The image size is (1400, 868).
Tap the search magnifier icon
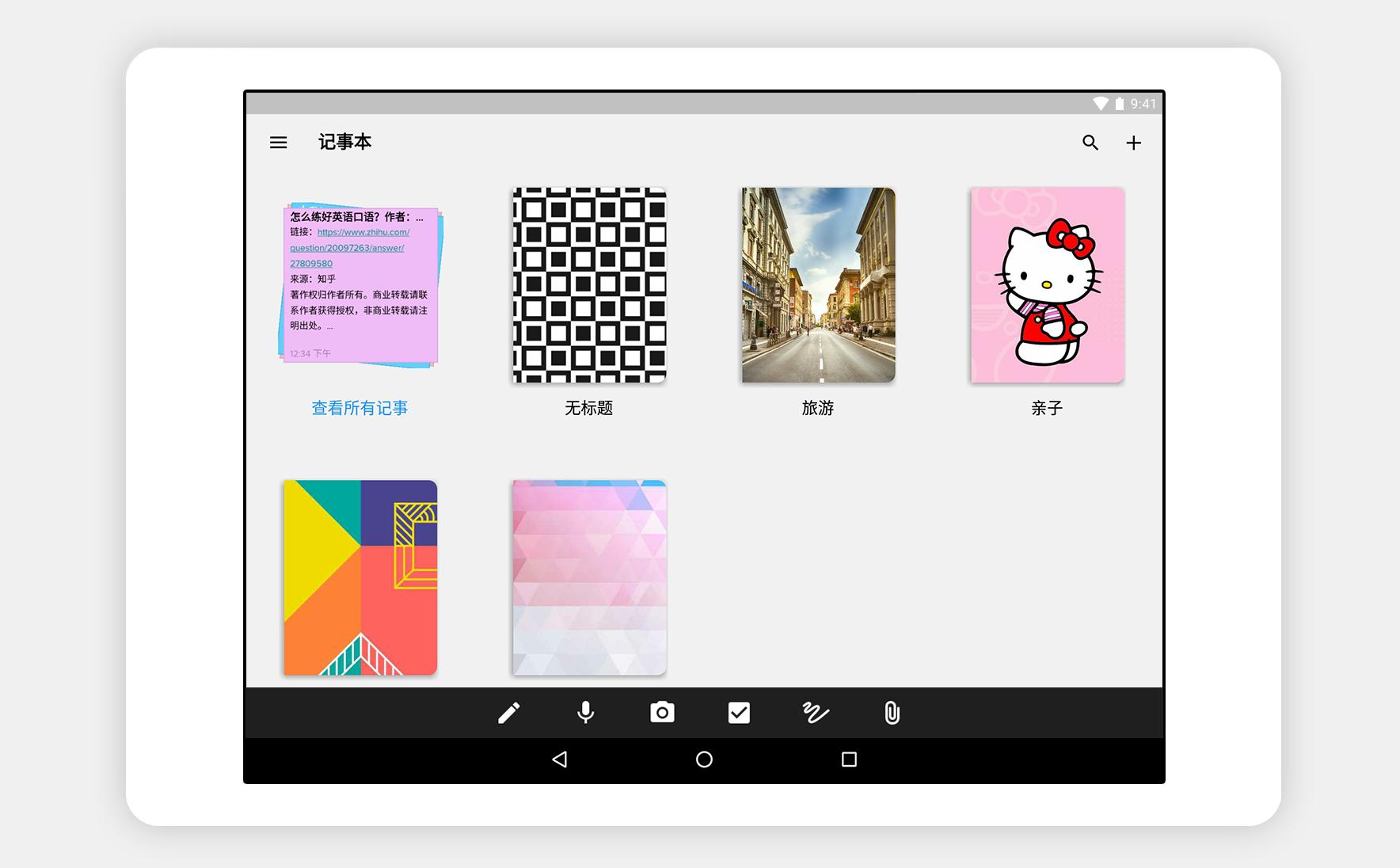(1090, 143)
